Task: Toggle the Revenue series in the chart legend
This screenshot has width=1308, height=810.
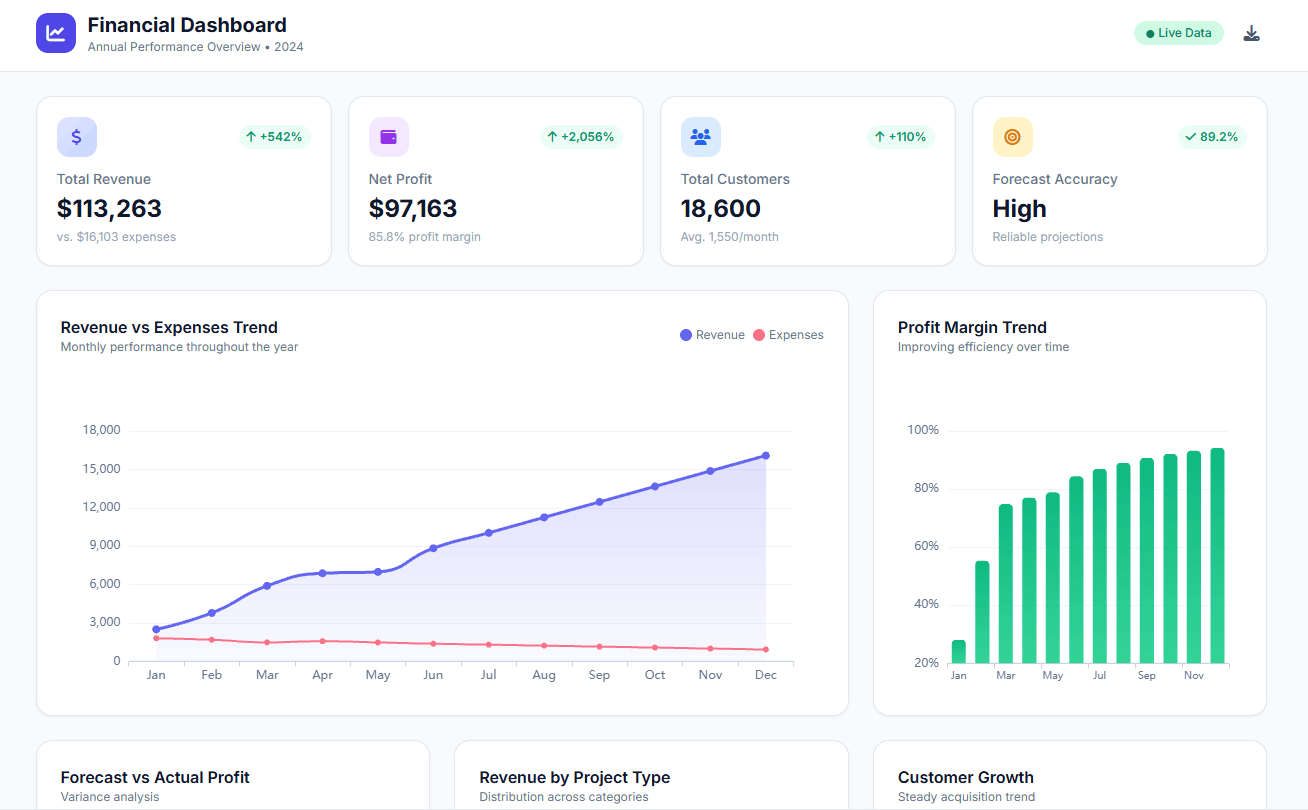Action: coord(712,334)
